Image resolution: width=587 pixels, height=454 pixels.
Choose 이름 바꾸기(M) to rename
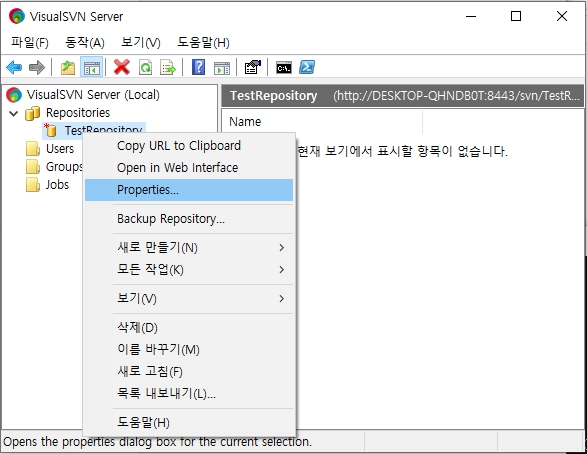coord(189,350)
